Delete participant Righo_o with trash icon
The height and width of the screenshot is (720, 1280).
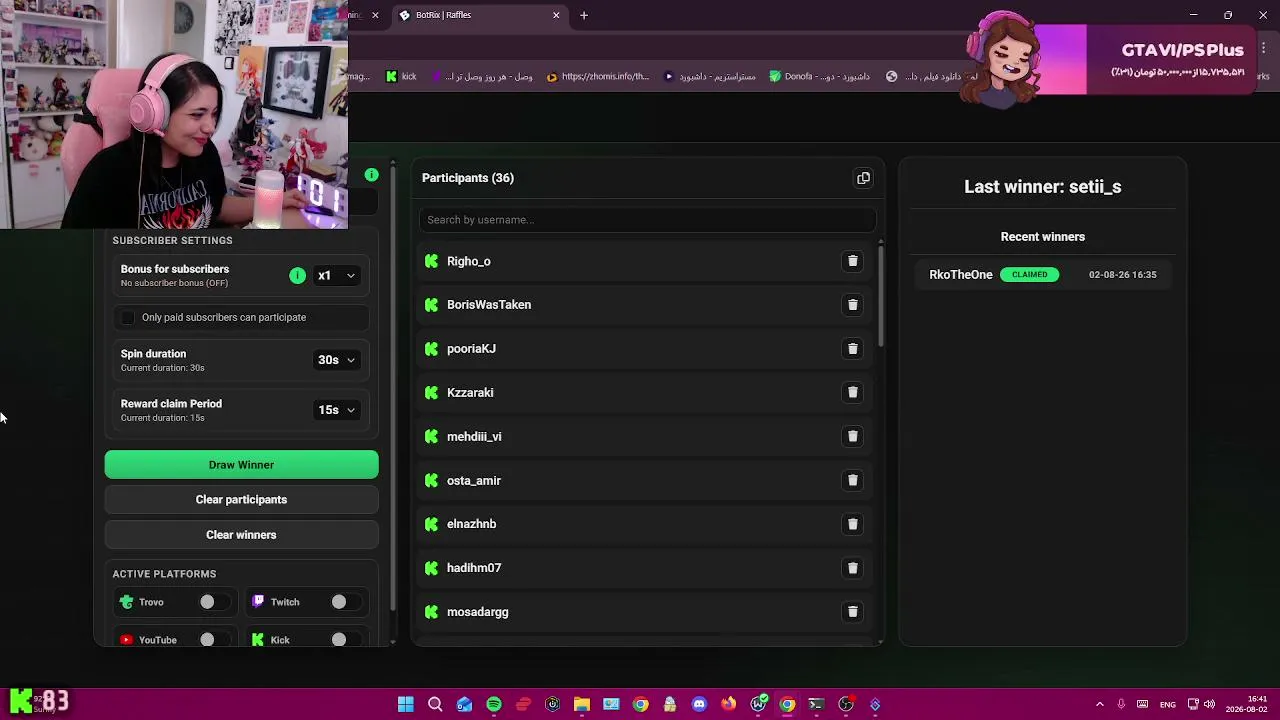[853, 261]
